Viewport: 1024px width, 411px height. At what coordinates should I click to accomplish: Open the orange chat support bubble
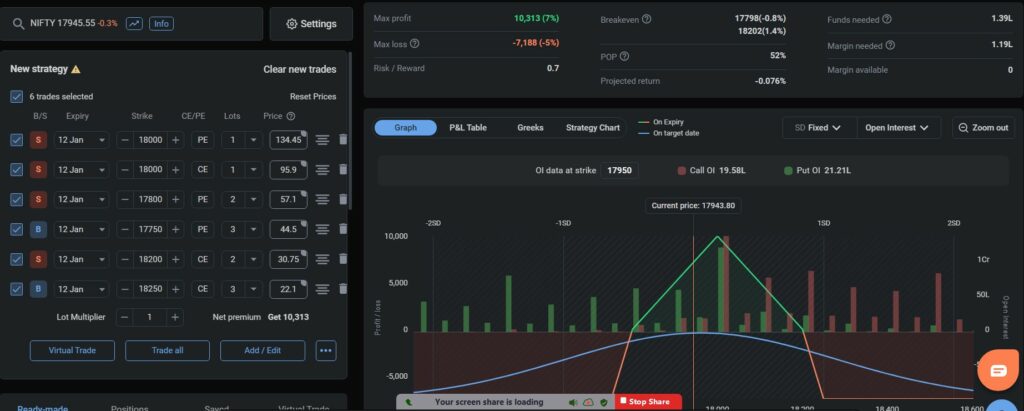(x=999, y=371)
